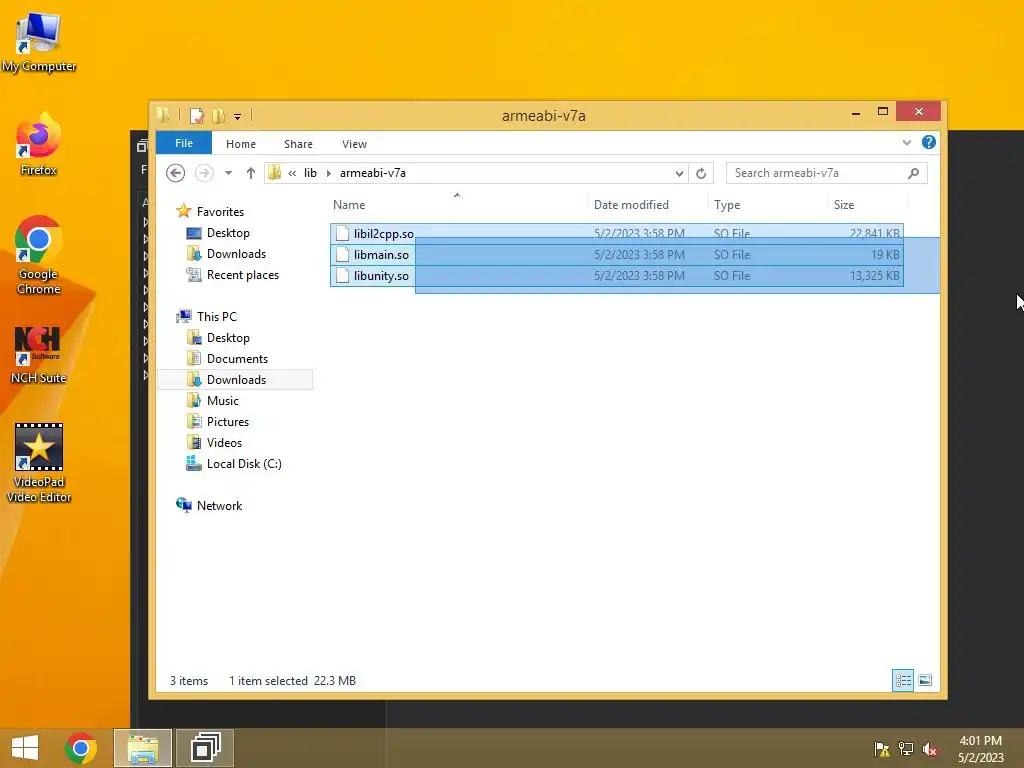Click File Explorer in the taskbar
The width and height of the screenshot is (1024, 768).
[x=143, y=748]
